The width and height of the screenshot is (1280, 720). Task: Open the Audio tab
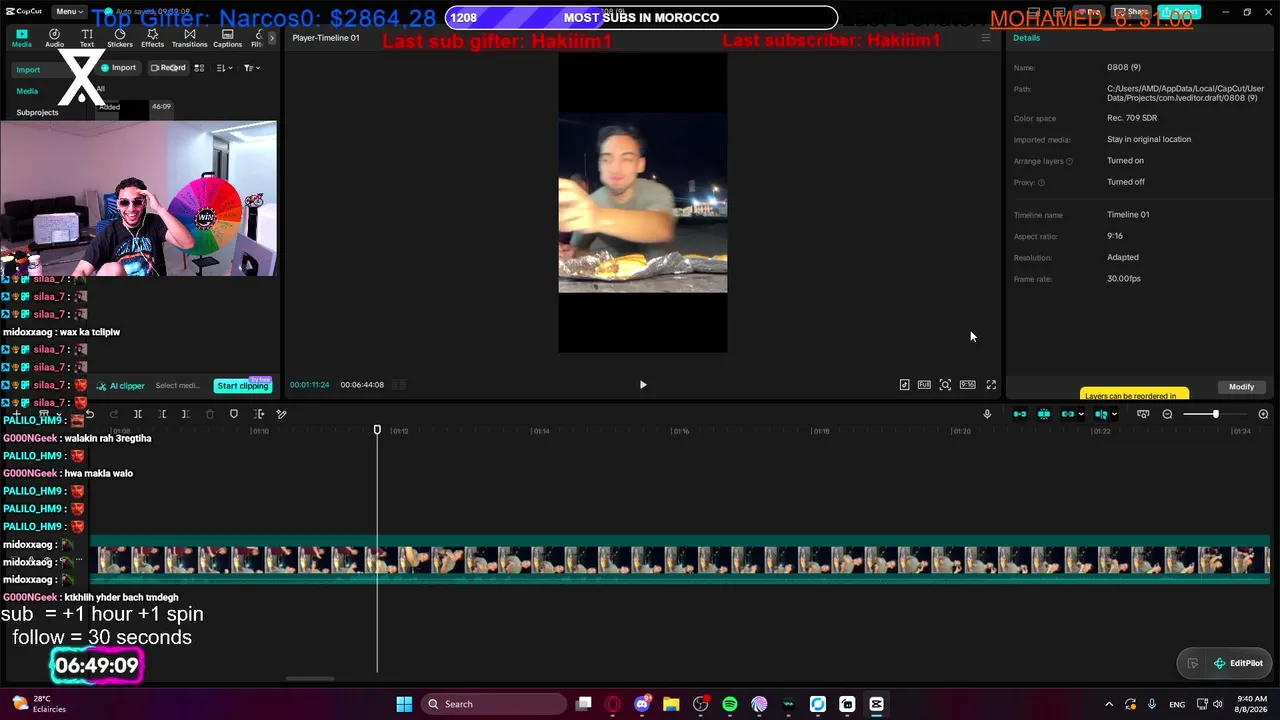(x=54, y=38)
